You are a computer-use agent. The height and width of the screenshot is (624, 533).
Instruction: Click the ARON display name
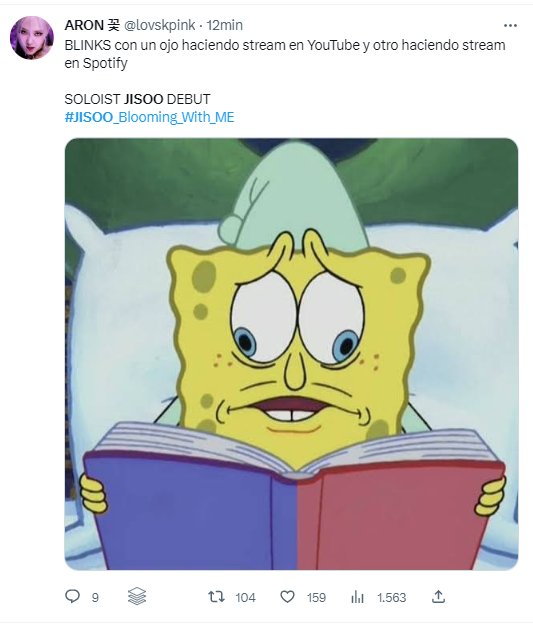coord(84,25)
